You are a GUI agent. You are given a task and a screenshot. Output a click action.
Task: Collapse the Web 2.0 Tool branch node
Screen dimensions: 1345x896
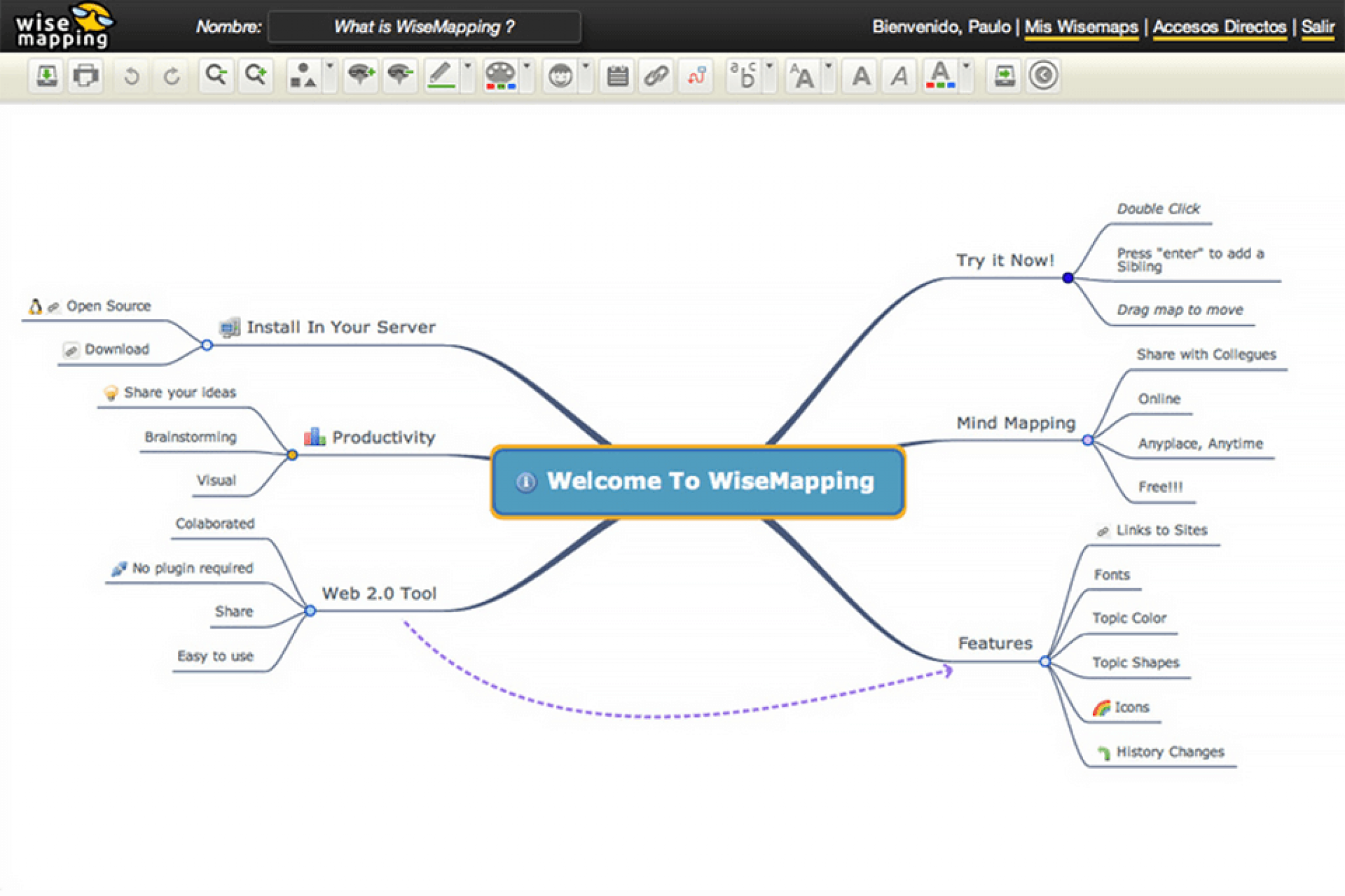[310, 610]
